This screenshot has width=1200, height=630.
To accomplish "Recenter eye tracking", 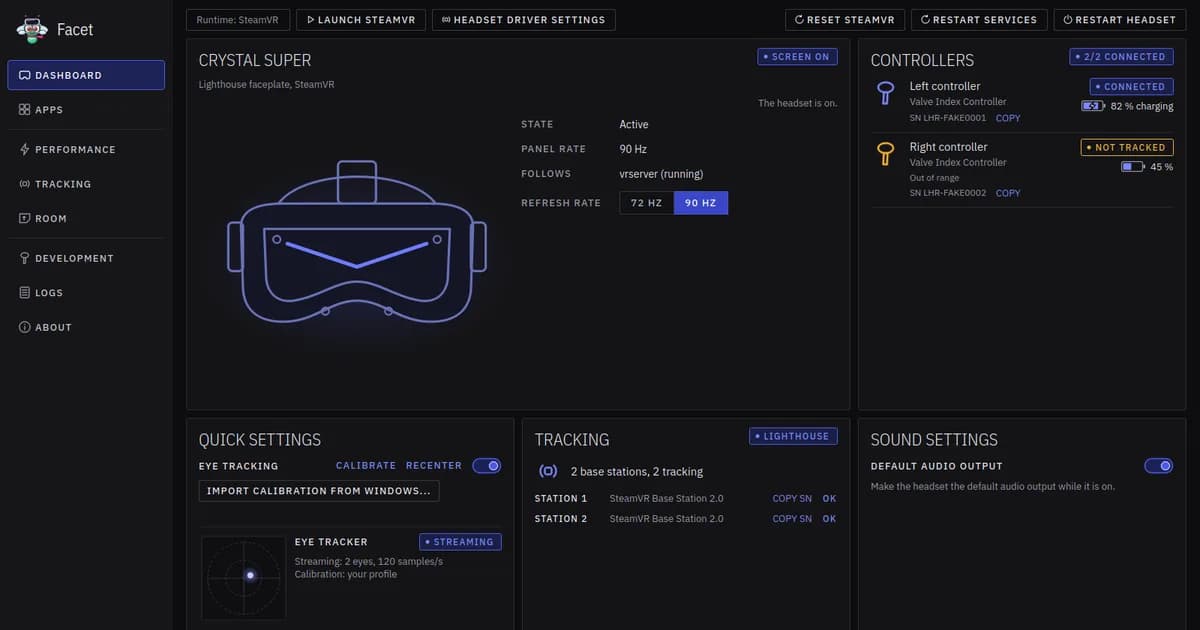I will [434, 466].
